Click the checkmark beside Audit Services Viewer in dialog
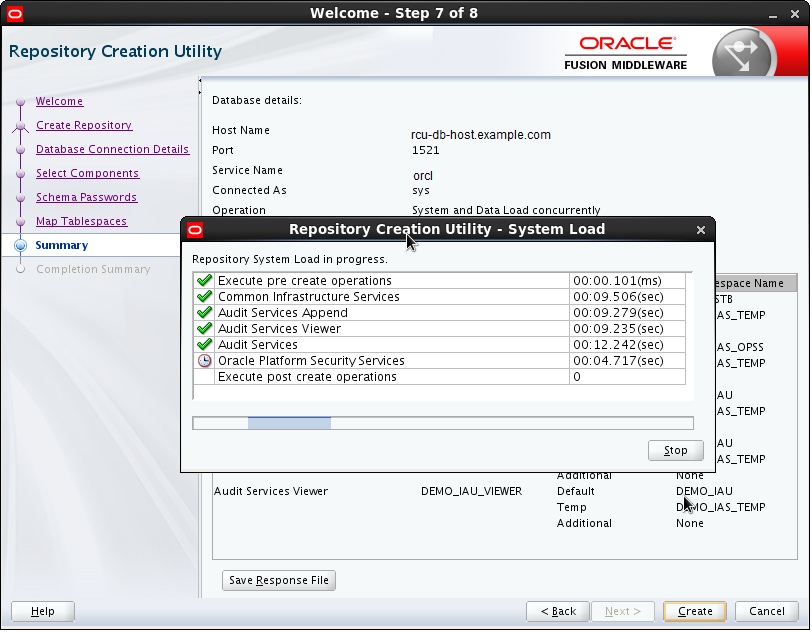Screen dimensions: 812x632 pyautogui.click(x=204, y=328)
